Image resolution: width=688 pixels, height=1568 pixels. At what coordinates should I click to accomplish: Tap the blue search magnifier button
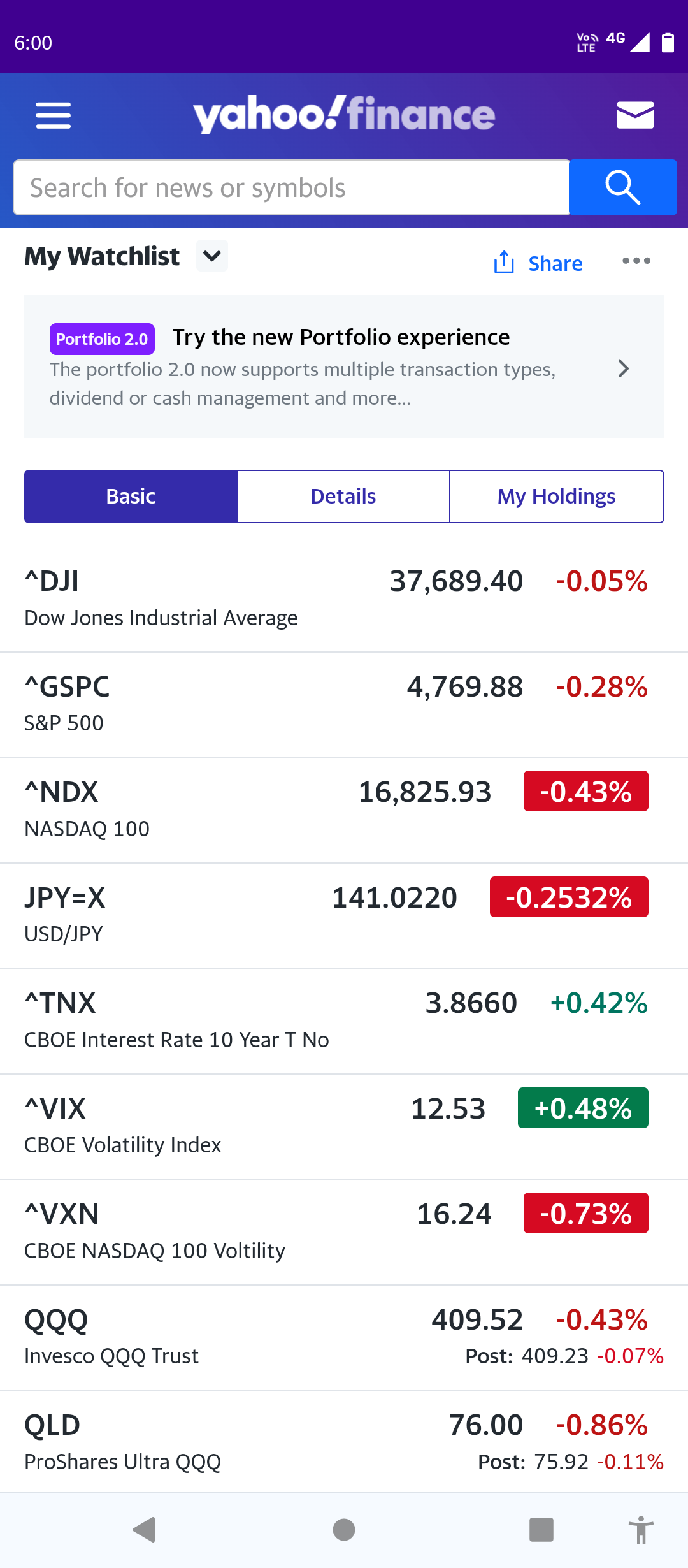coord(622,187)
